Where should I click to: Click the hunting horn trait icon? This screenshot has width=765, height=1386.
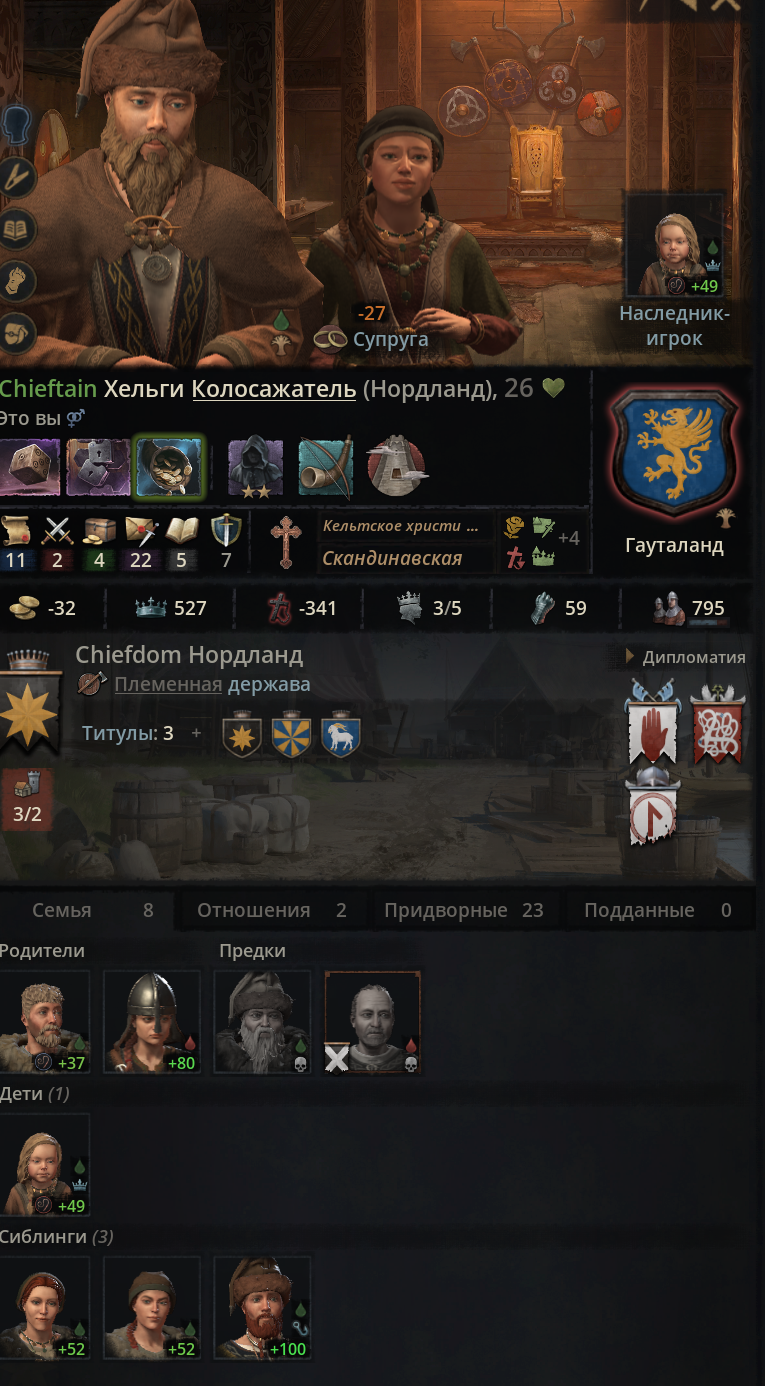click(x=326, y=467)
